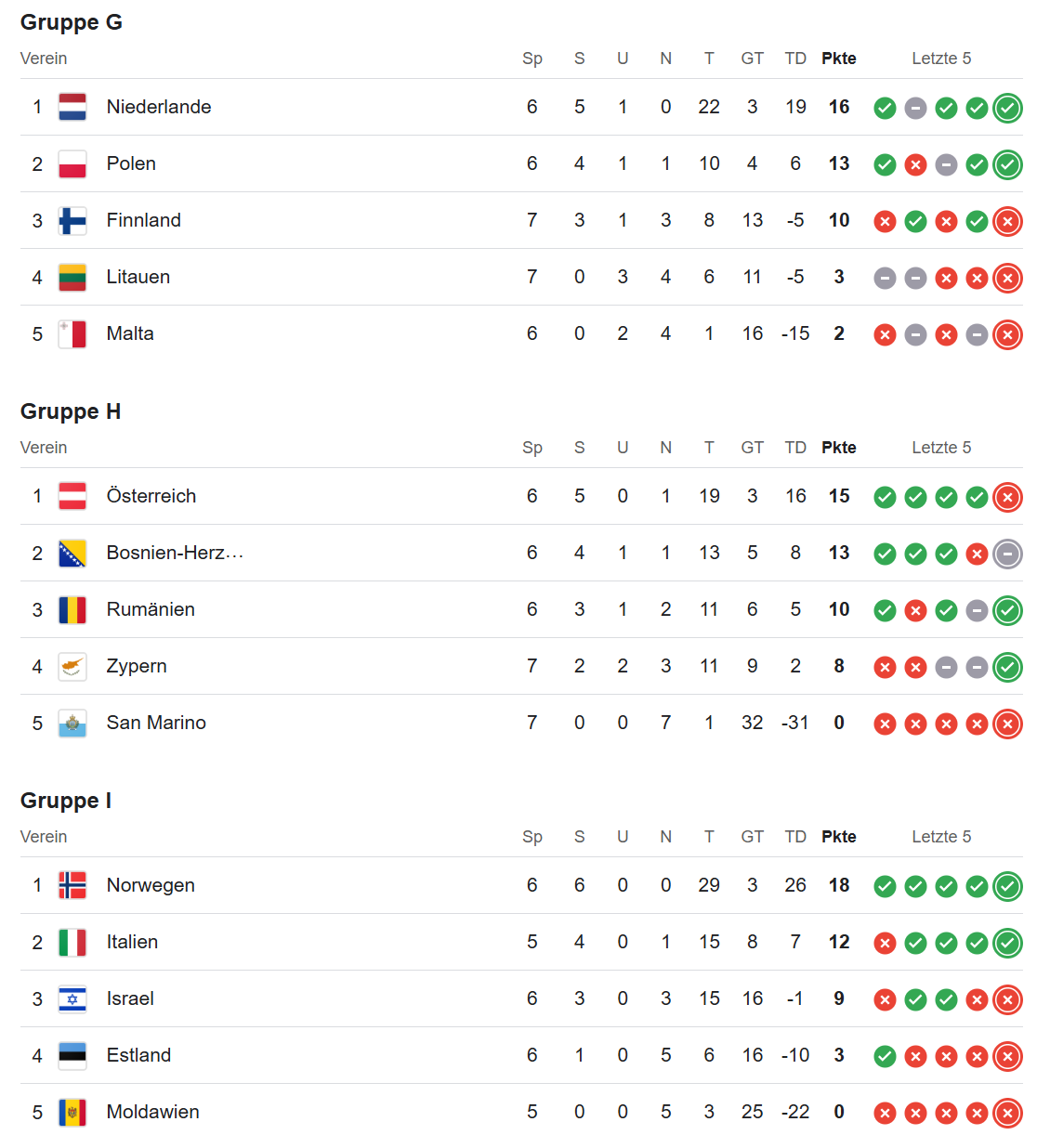1037x1148 pixels.
Task: Click Estland's first green win icon
Action: pos(885,1056)
